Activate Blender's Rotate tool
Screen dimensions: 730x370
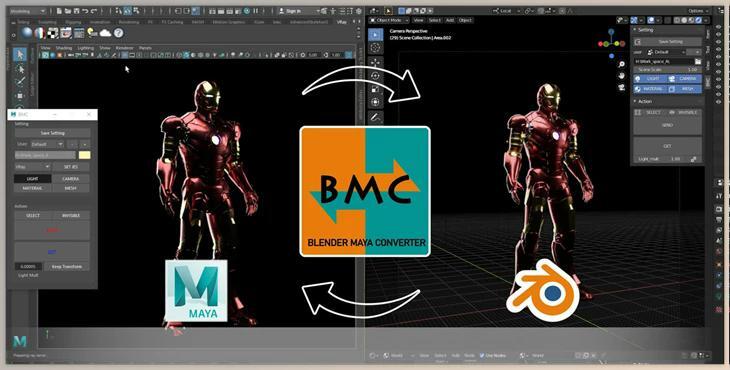(x=376, y=76)
